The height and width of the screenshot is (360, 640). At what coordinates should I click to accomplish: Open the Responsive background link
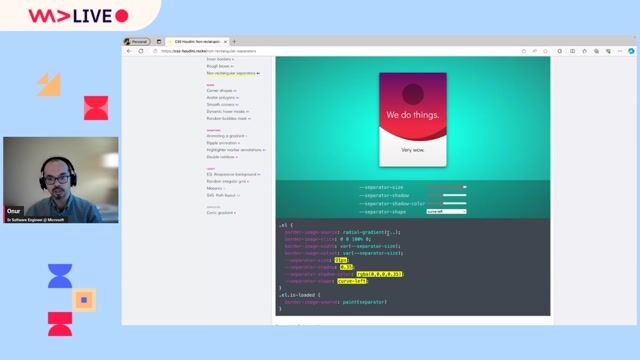(233, 174)
